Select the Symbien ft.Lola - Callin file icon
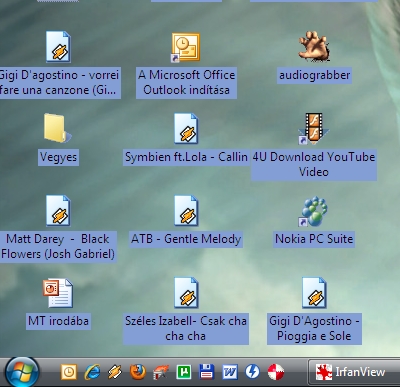The height and width of the screenshot is (387, 400). click(186, 129)
